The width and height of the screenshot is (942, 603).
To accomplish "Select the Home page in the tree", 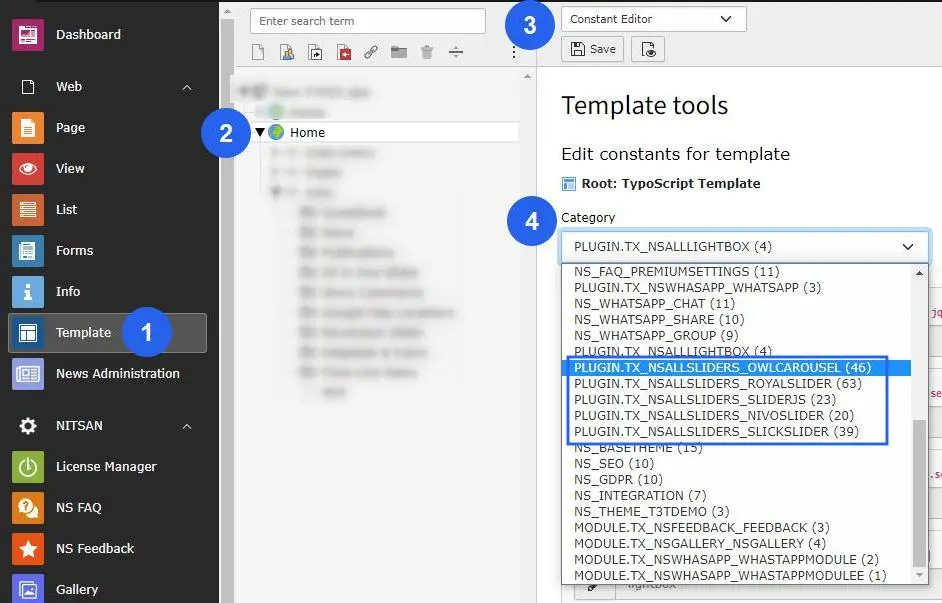I will [x=308, y=133].
